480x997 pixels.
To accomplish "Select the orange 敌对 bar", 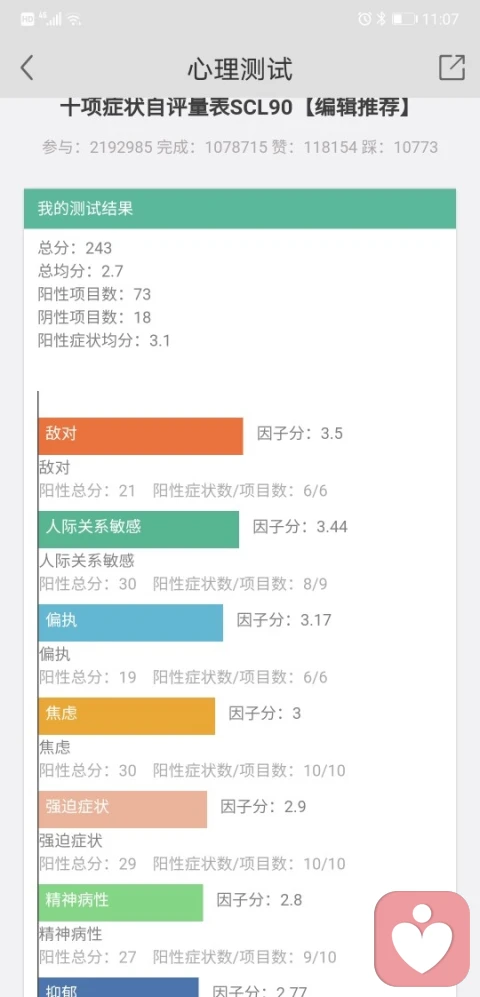I will click(141, 436).
